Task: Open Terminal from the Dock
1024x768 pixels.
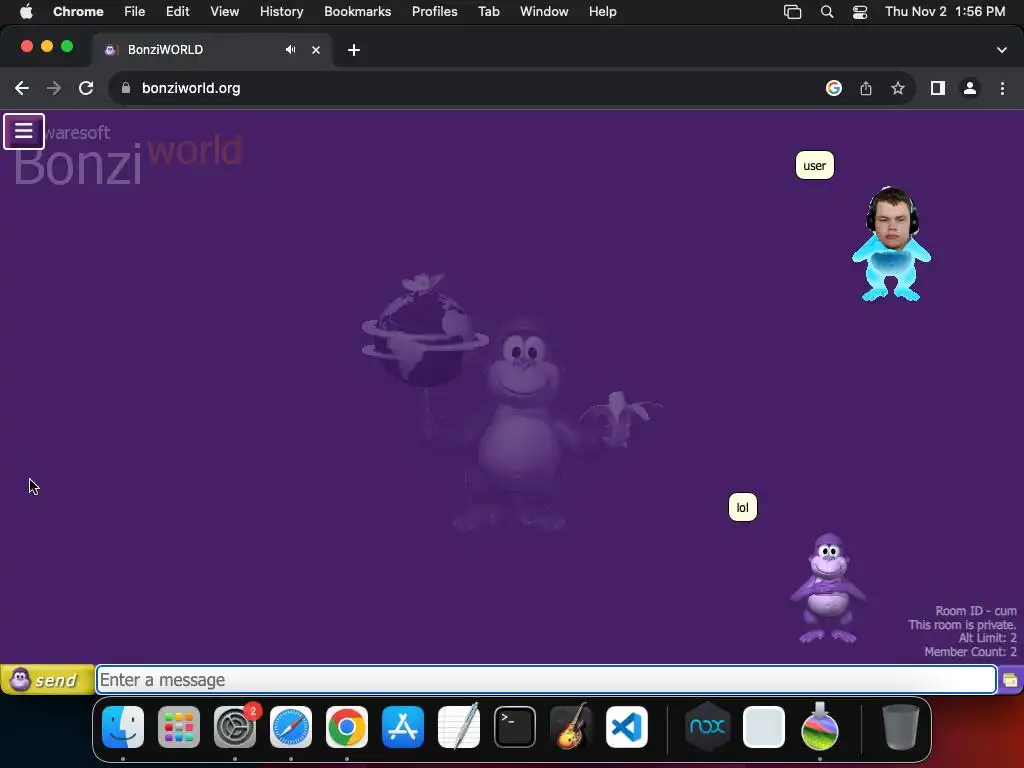Action: [x=515, y=727]
